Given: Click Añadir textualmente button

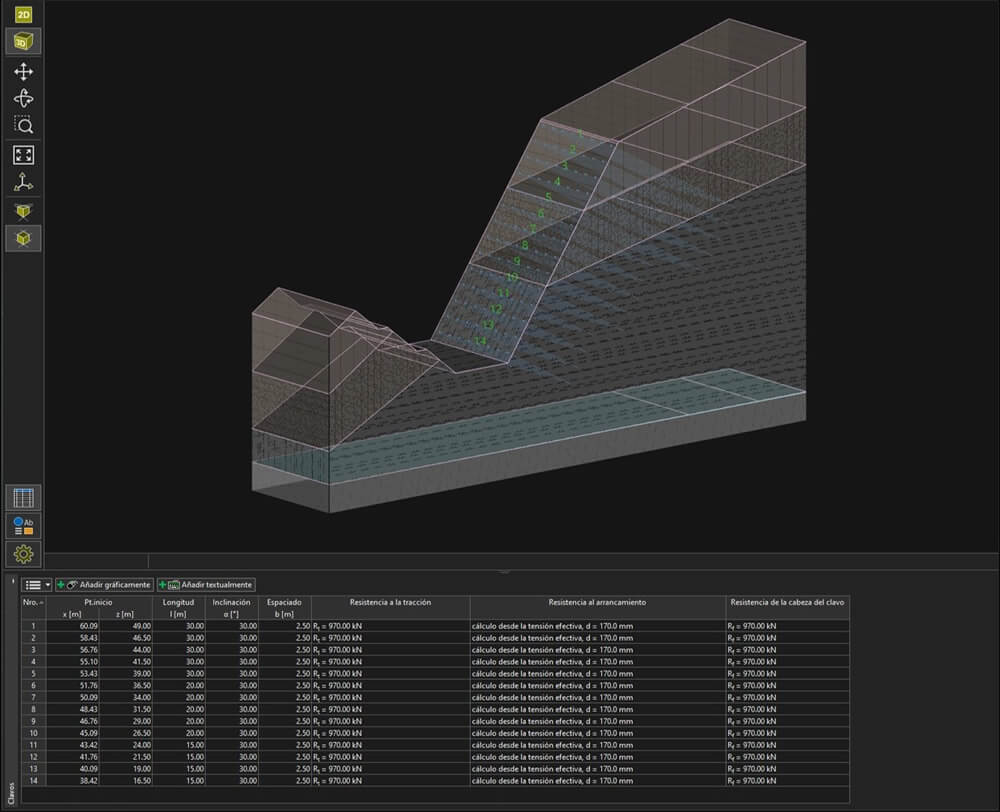Looking at the screenshot, I should [207, 585].
